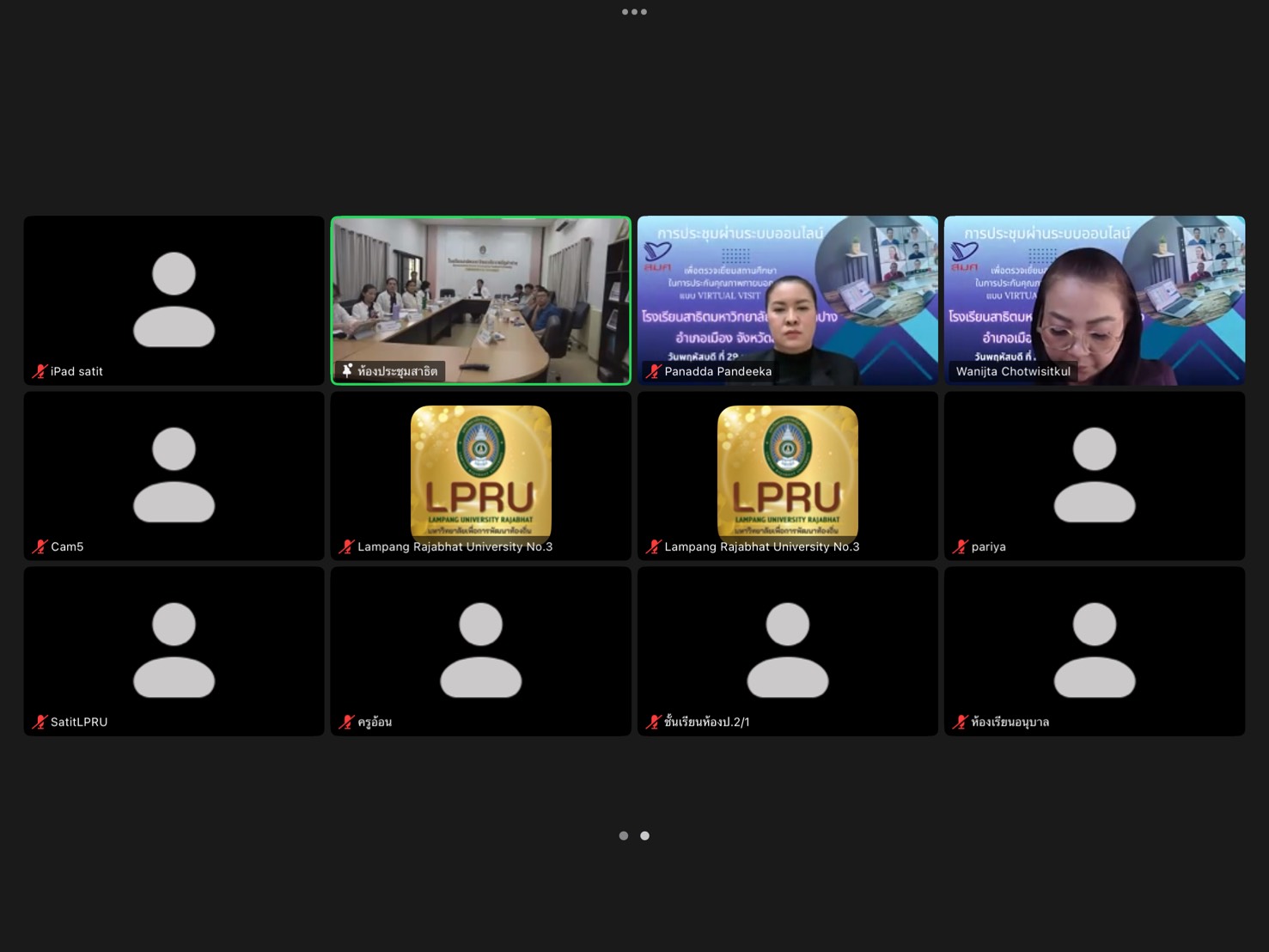Click muted mic icon on ชั้นเรียนห้องป.2/1
Viewport: 1269px width, 952px height.
(654, 722)
